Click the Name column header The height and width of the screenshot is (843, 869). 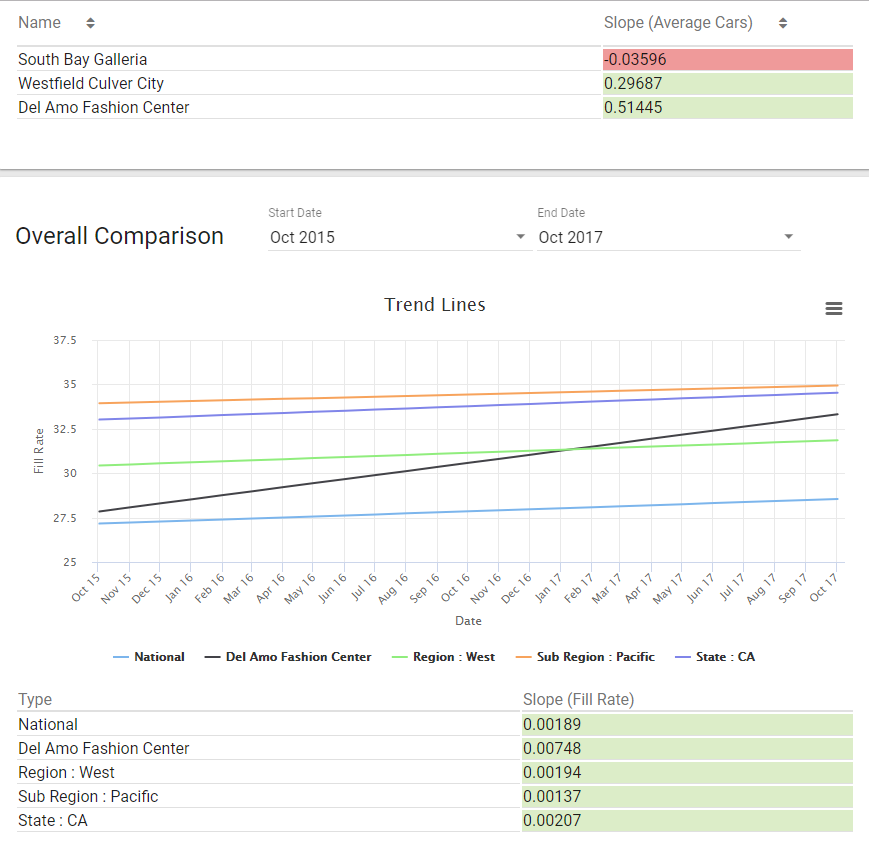click(39, 23)
